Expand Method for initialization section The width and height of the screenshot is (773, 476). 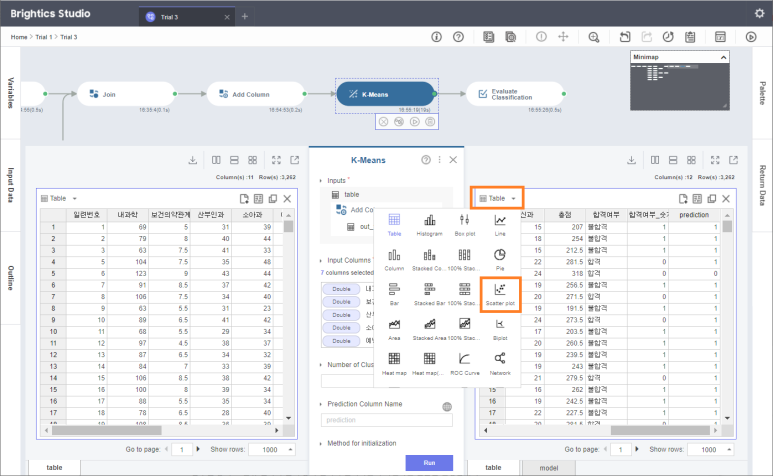point(320,443)
